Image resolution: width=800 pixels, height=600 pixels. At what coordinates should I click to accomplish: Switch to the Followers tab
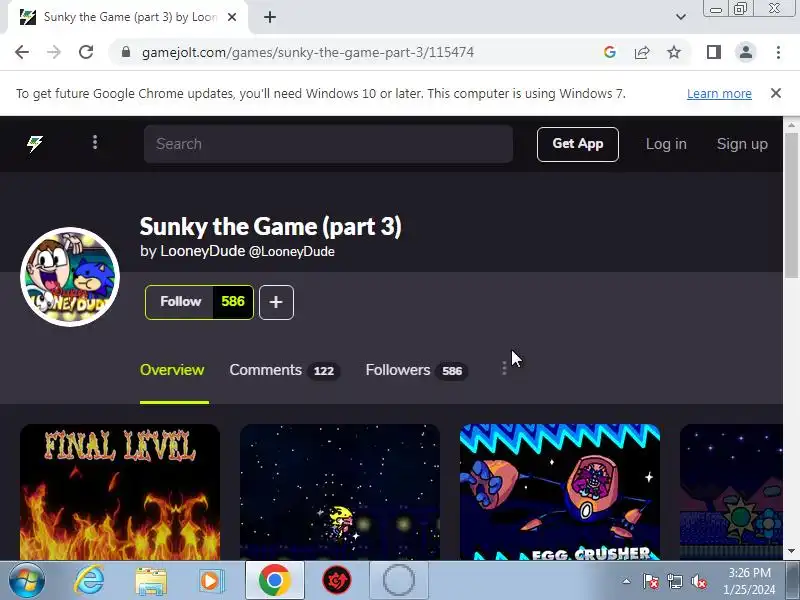coord(416,370)
